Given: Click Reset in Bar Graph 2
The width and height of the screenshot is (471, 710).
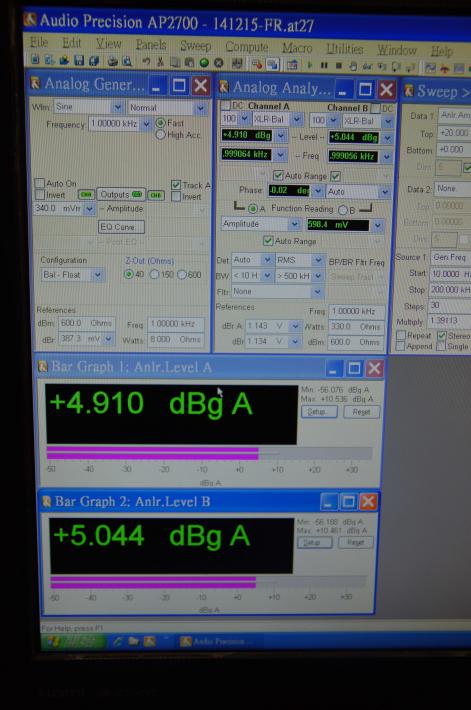Looking at the screenshot, I should point(355,542).
